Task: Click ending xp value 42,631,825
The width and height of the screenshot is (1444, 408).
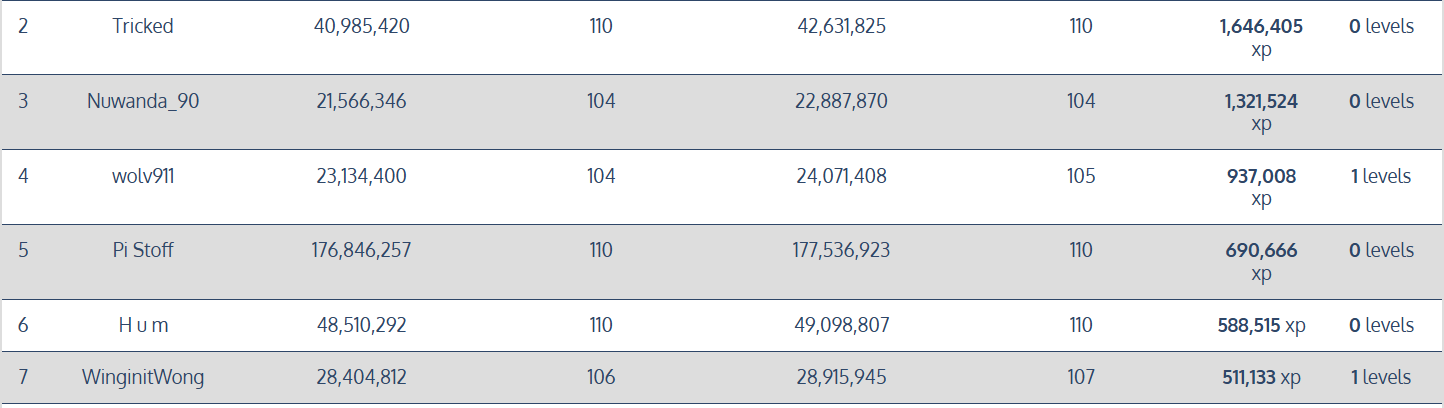Action: click(x=841, y=27)
